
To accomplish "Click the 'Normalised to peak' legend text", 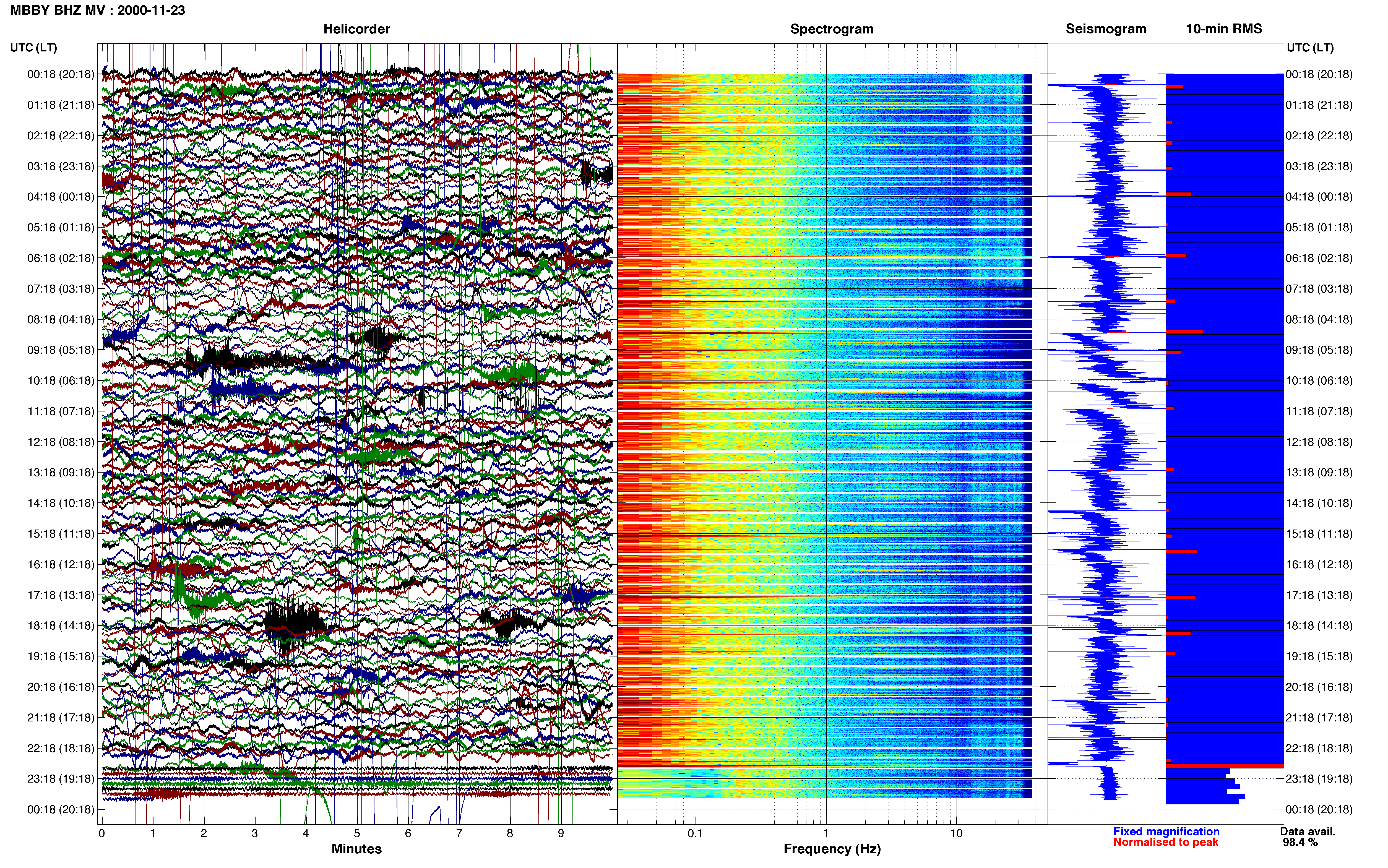I will [1165, 842].
